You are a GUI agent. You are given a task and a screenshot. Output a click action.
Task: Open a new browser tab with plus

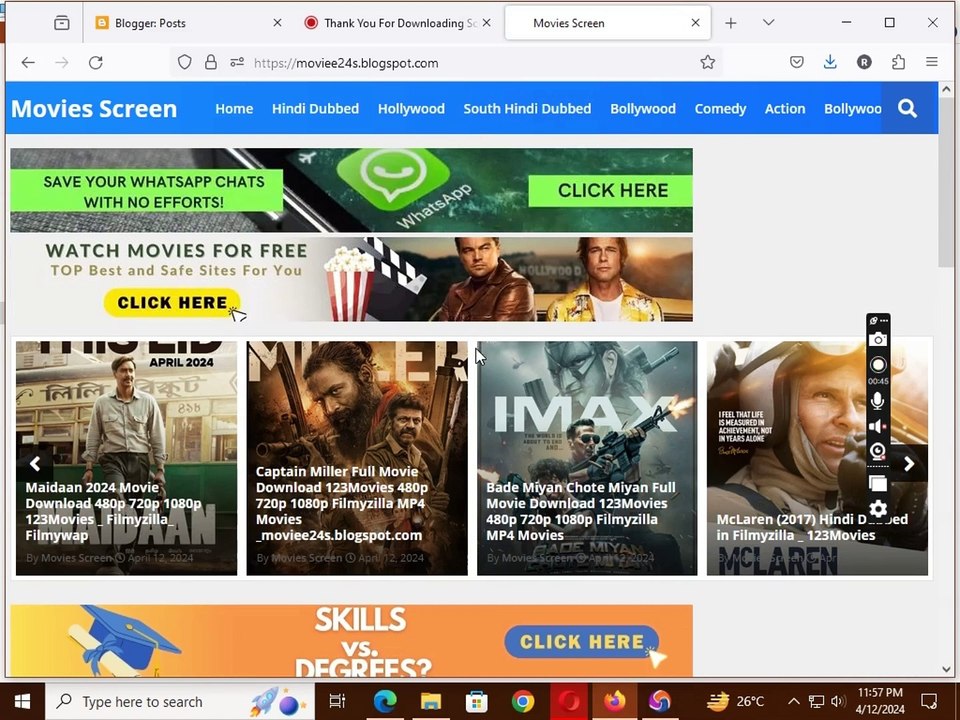(x=730, y=23)
